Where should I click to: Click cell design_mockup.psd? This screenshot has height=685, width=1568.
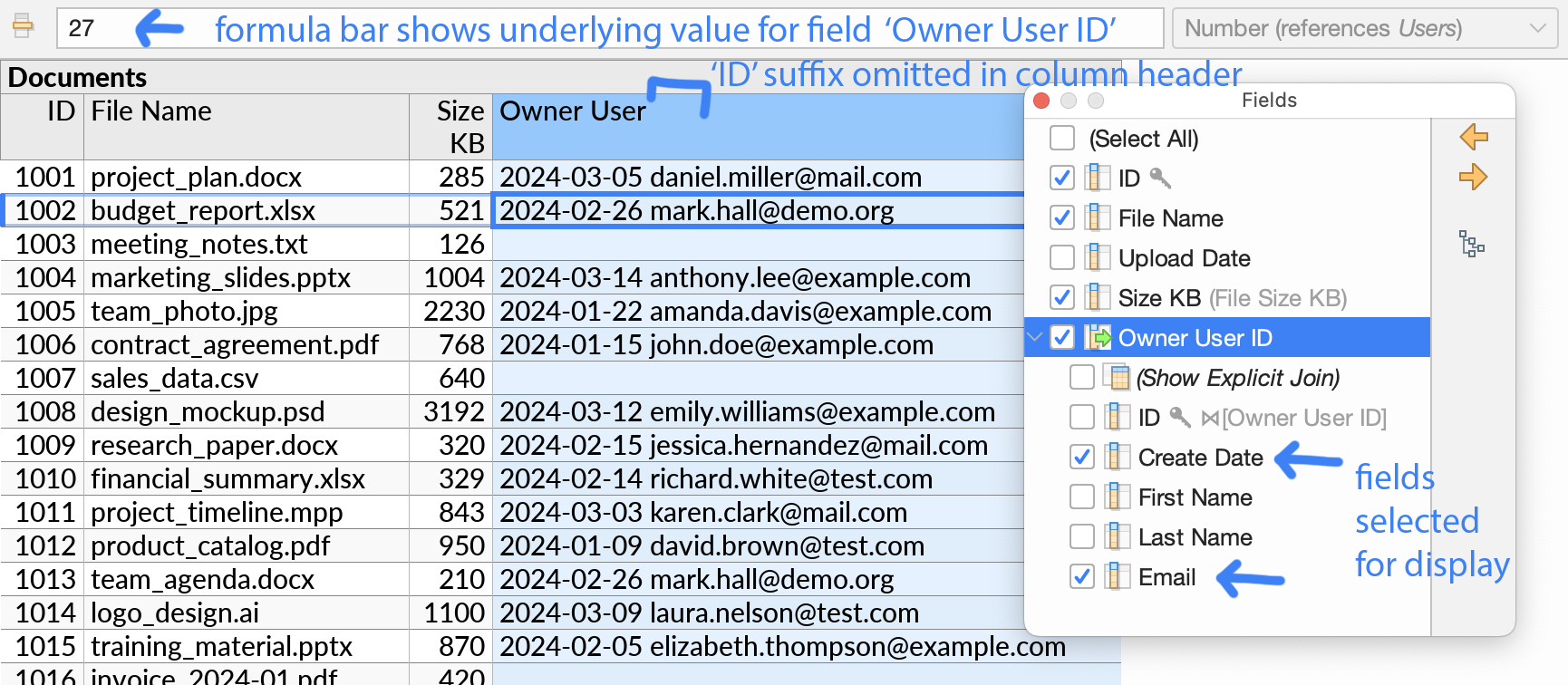247,411
